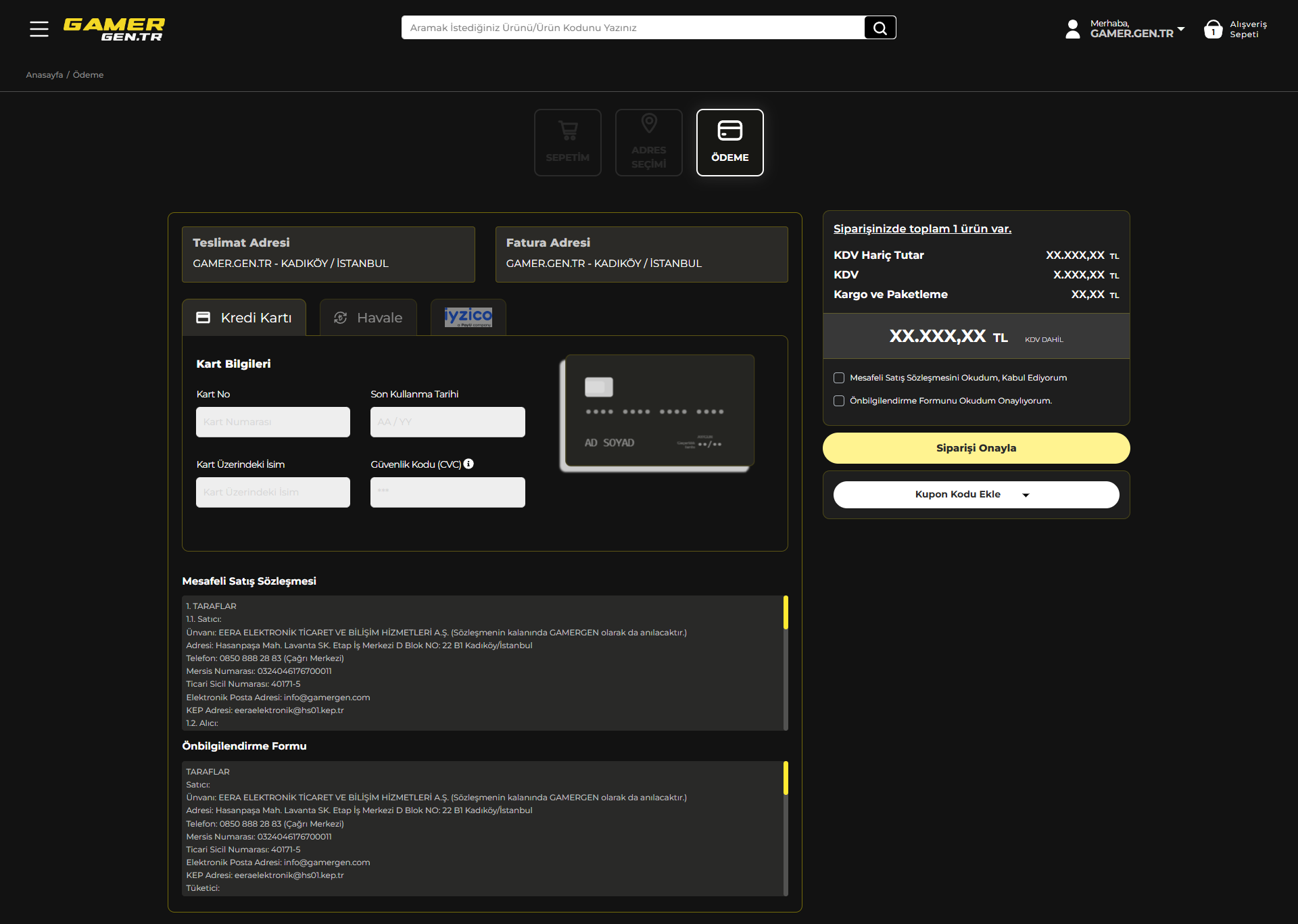
Task: Click the search magnifier button
Action: coord(880,28)
